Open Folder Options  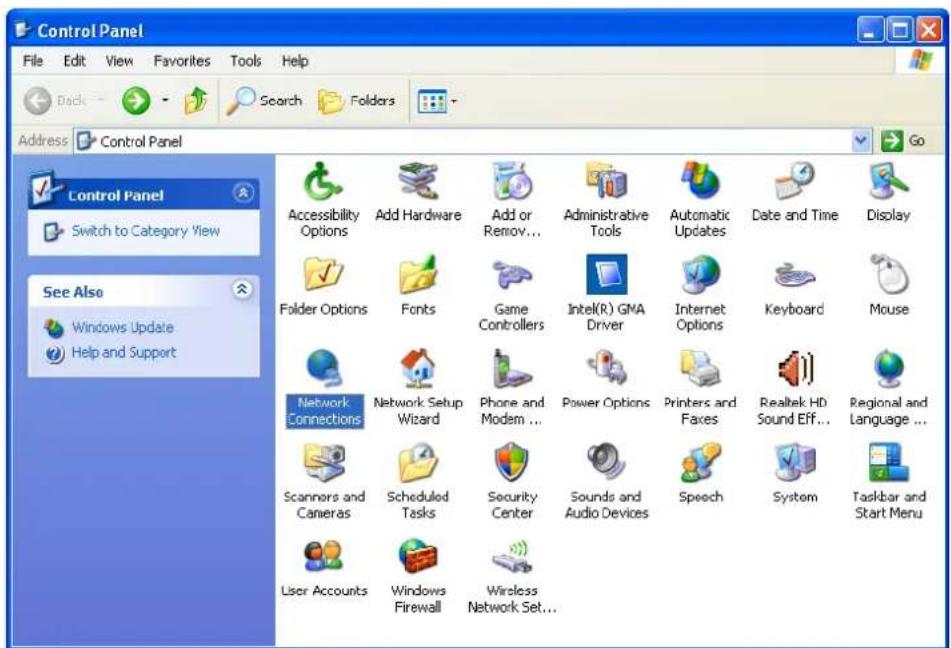tap(323, 286)
